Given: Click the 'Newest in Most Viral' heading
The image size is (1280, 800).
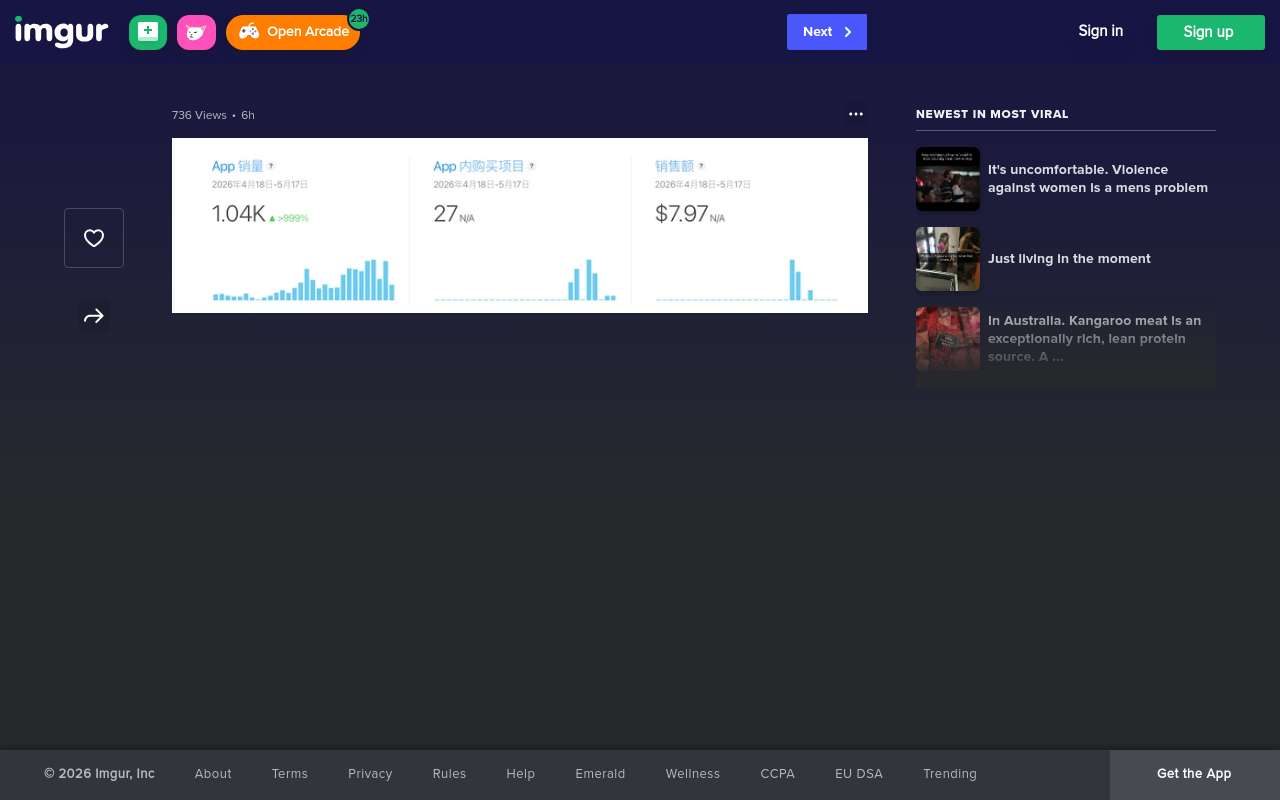Looking at the screenshot, I should [992, 114].
